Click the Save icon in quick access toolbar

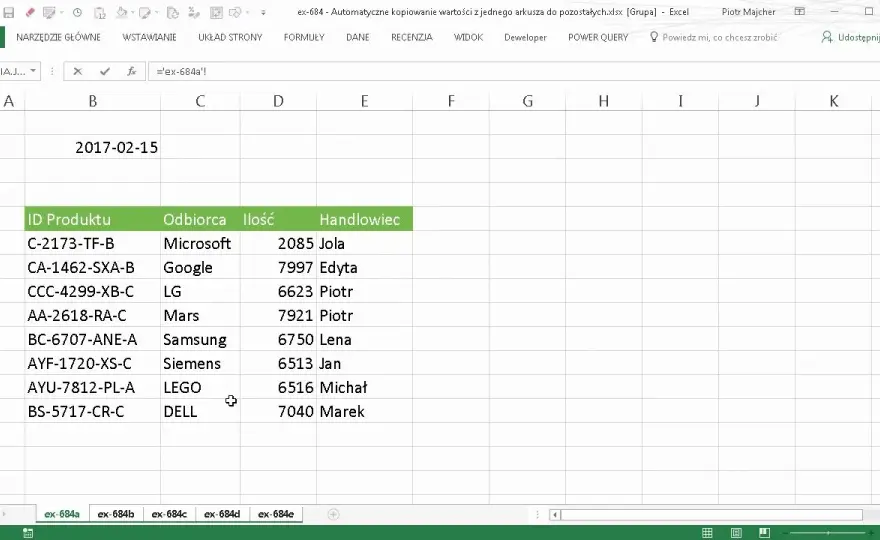[x=8, y=12]
